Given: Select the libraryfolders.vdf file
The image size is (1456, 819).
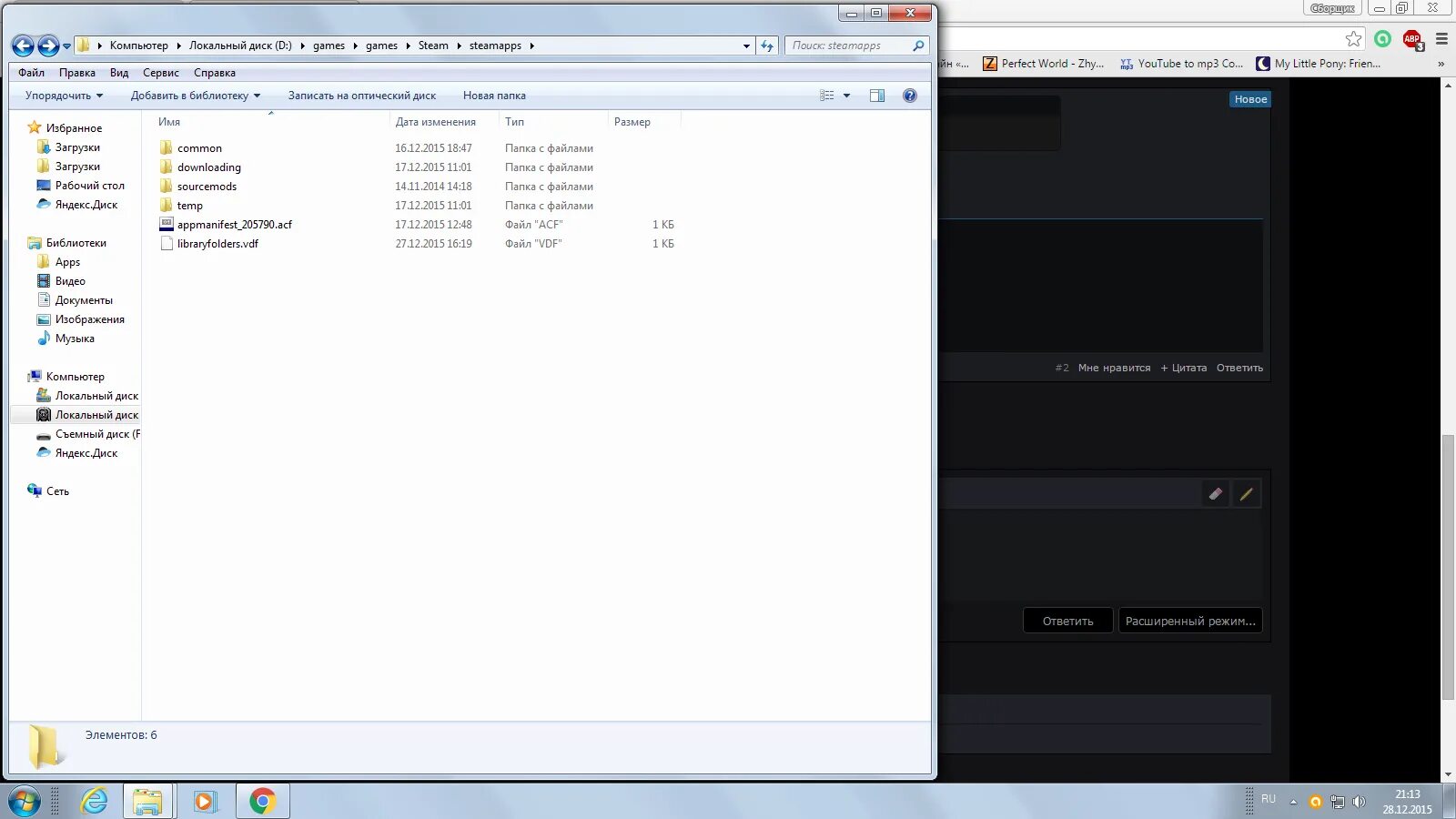Looking at the screenshot, I should (x=217, y=244).
